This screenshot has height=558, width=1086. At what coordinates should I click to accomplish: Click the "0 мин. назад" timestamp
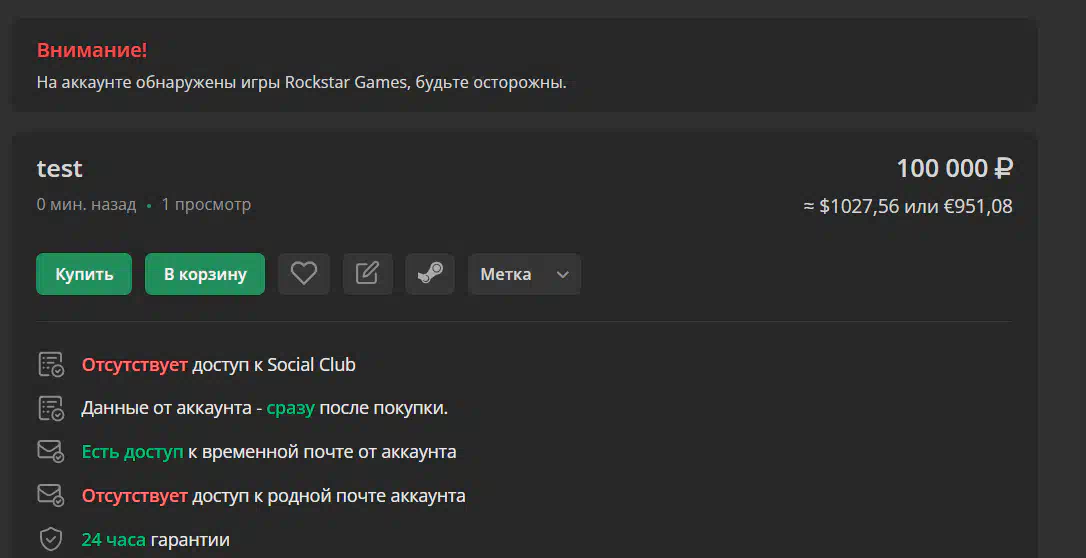click(x=86, y=205)
